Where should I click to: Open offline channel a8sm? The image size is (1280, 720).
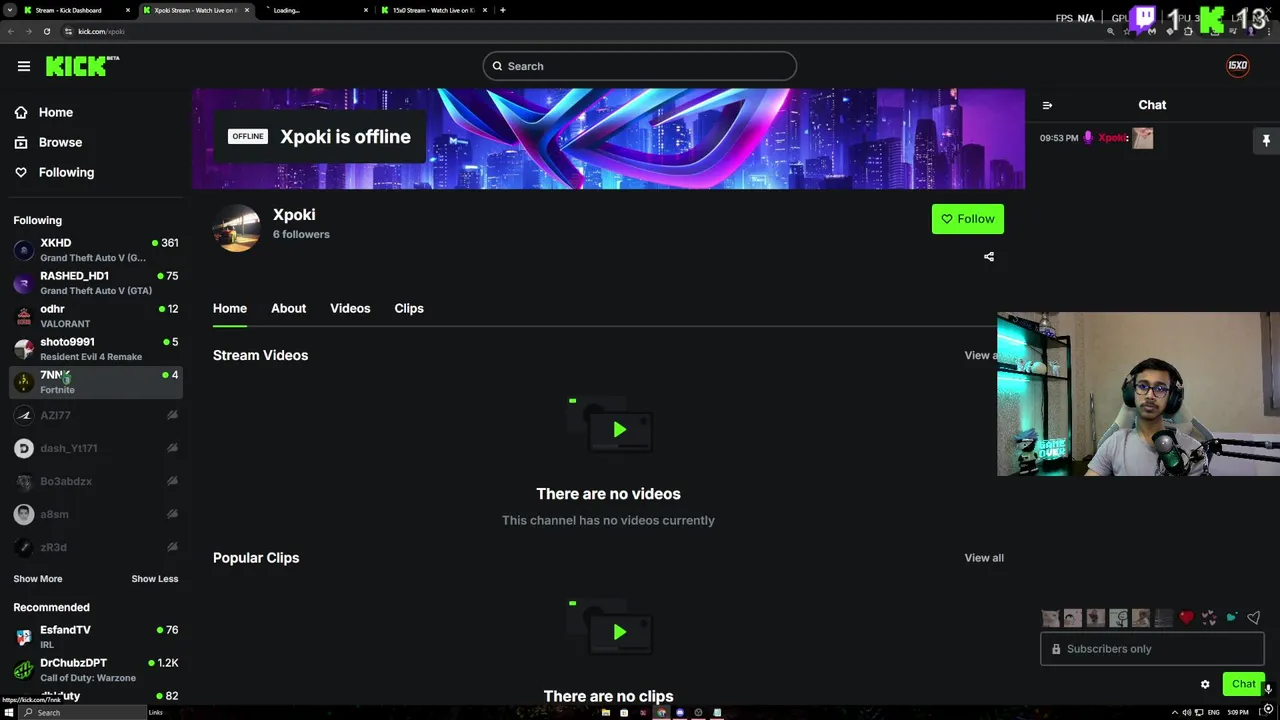pyautogui.click(x=96, y=514)
